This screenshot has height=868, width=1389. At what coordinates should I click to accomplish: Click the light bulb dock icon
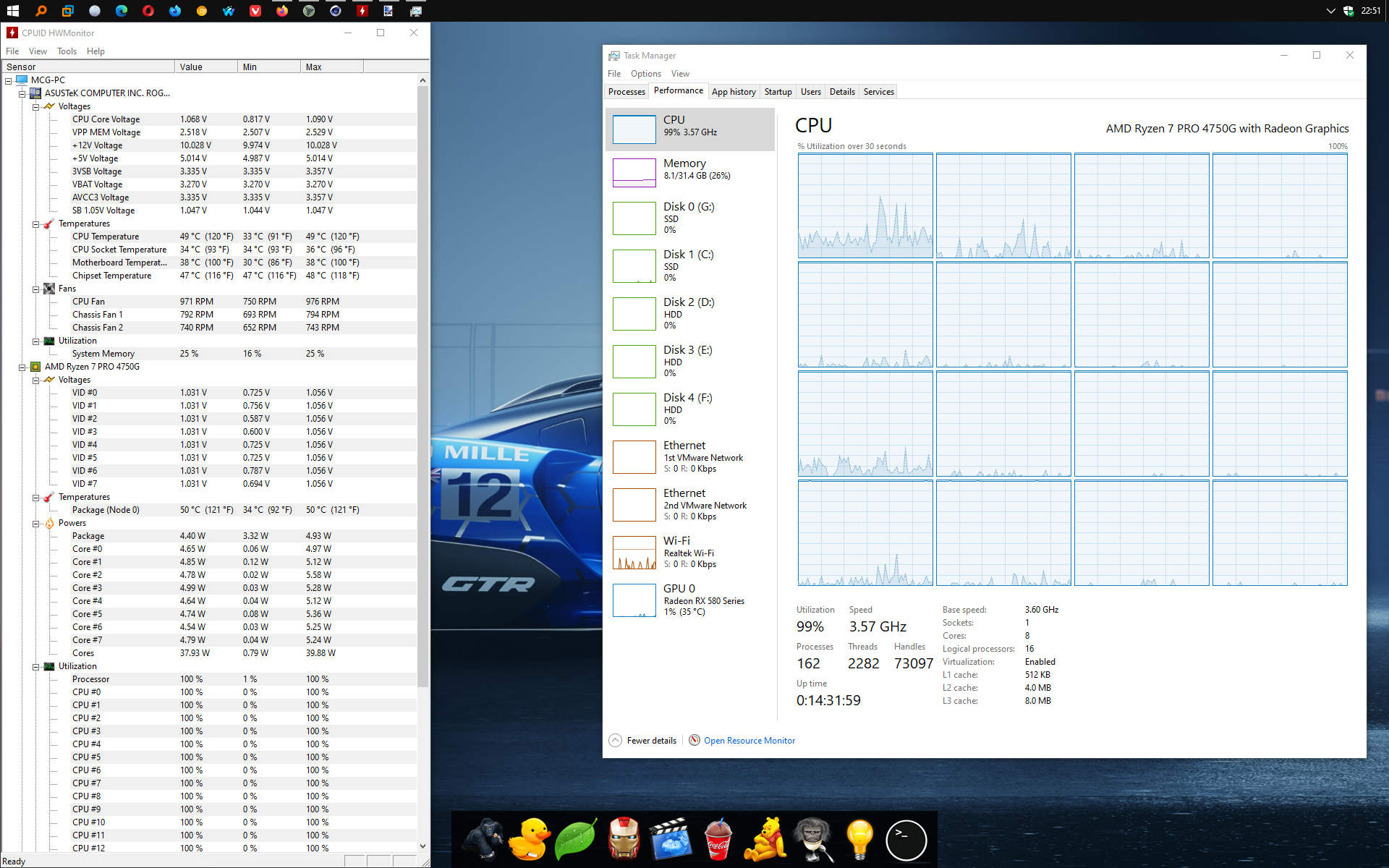click(x=859, y=839)
